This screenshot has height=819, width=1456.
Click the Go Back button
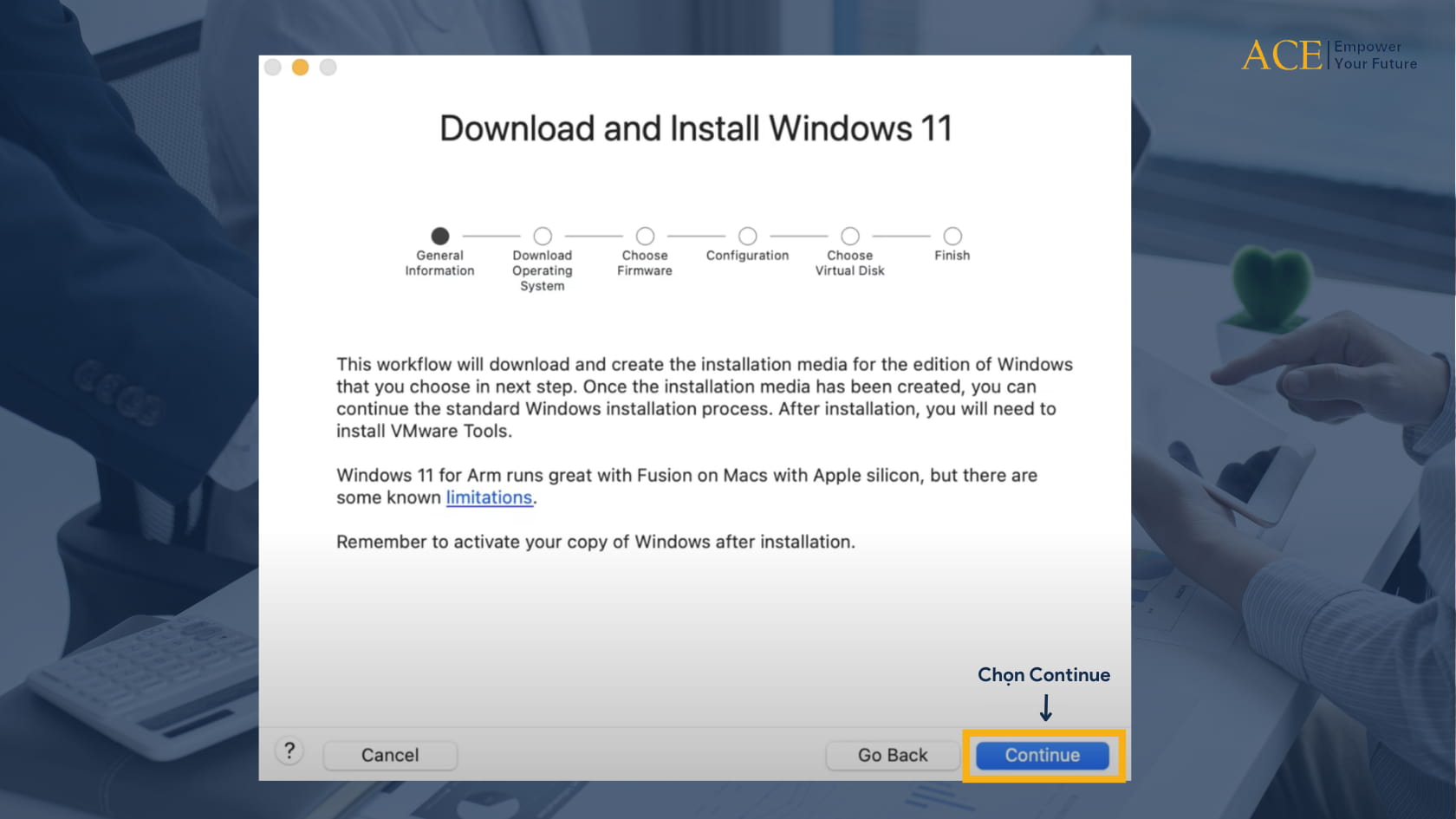[x=893, y=755]
